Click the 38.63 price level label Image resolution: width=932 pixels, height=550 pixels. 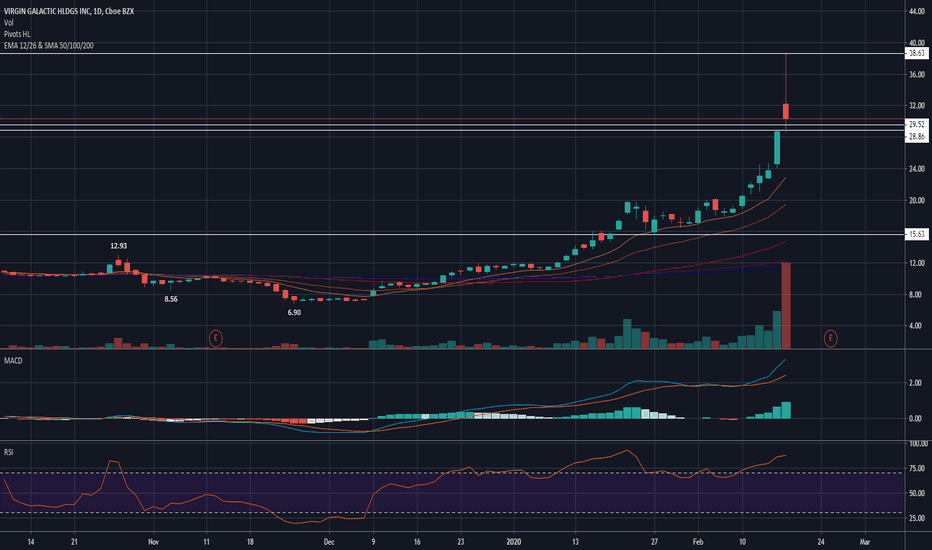click(917, 54)
